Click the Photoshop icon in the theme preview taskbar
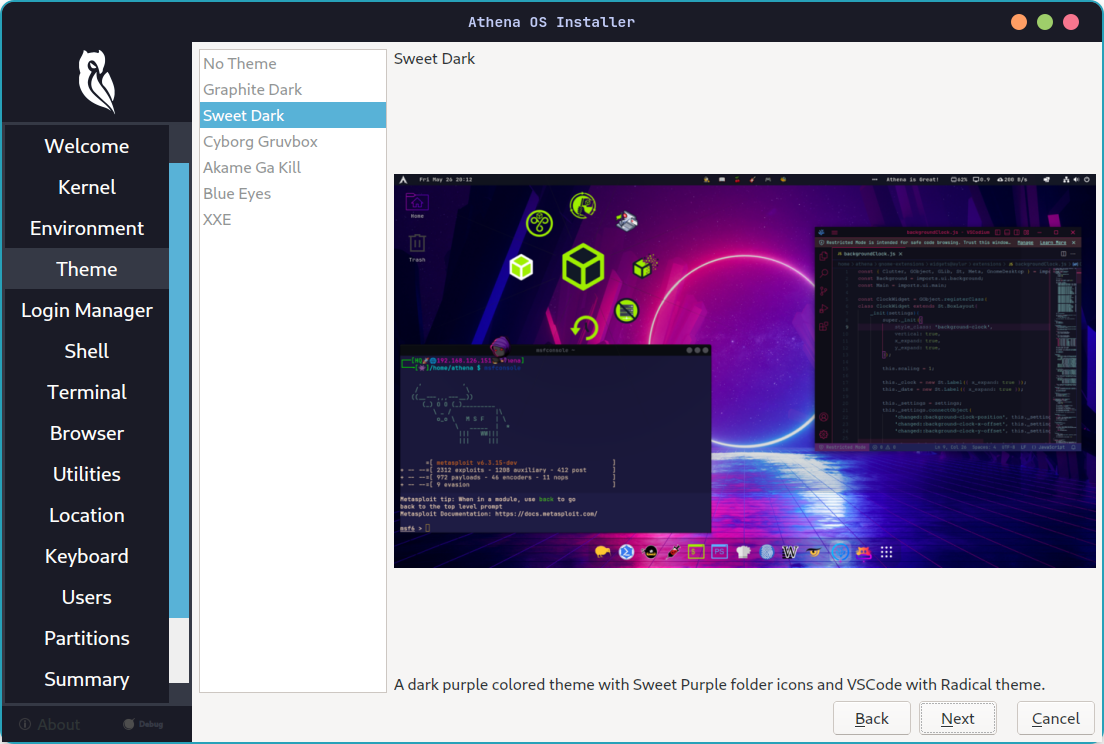This screenshot has height=744, width=1104. [718, 551]
